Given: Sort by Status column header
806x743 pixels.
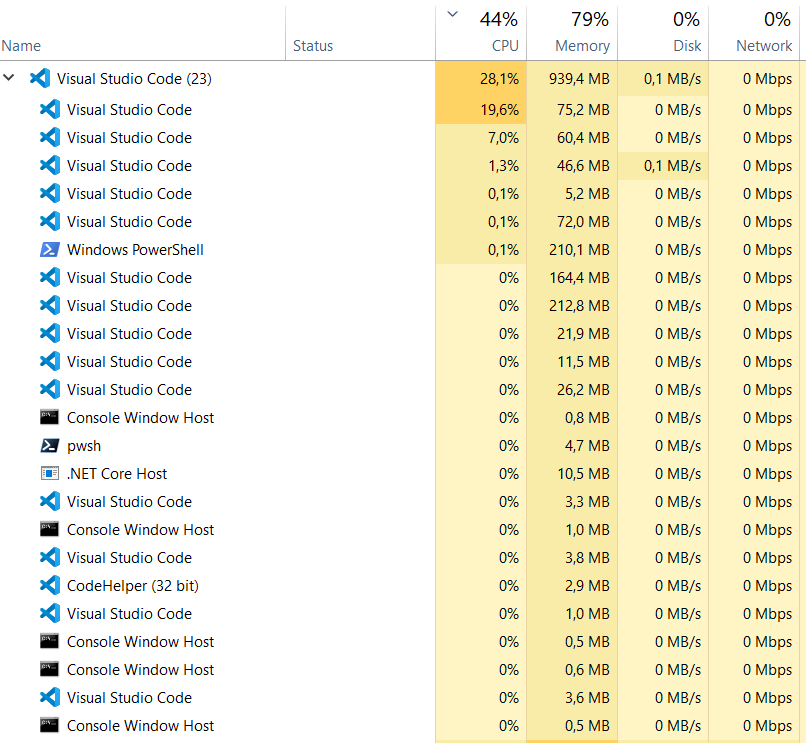Looking at the screenshot, I should coord(313,46).
